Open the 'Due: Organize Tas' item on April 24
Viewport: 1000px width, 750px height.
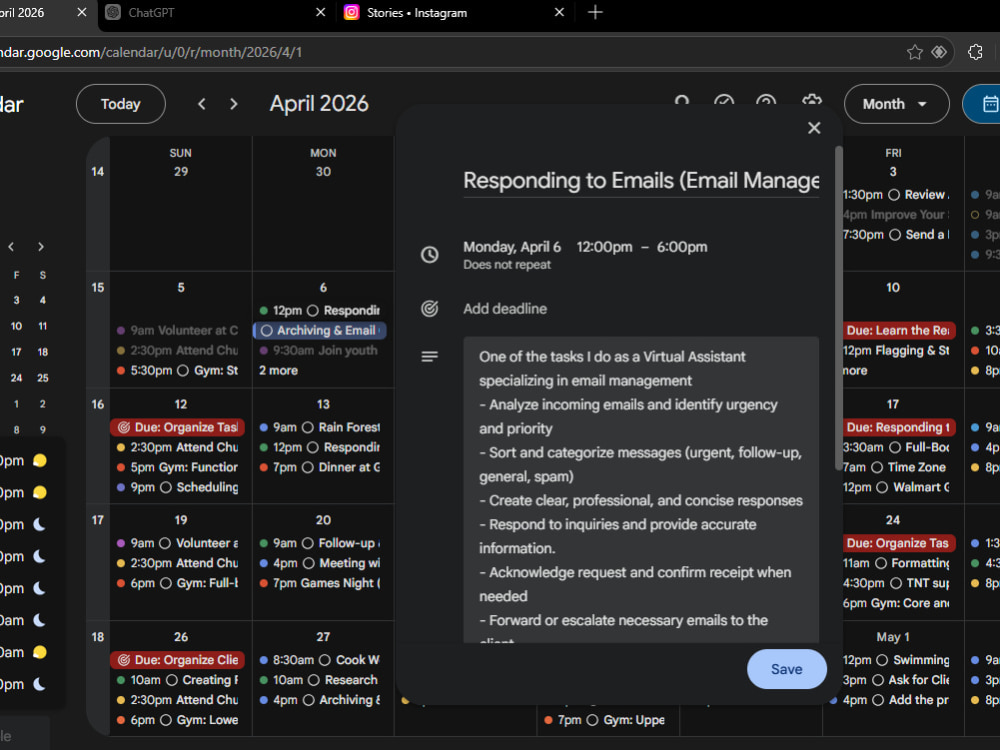tap(899, 543)
